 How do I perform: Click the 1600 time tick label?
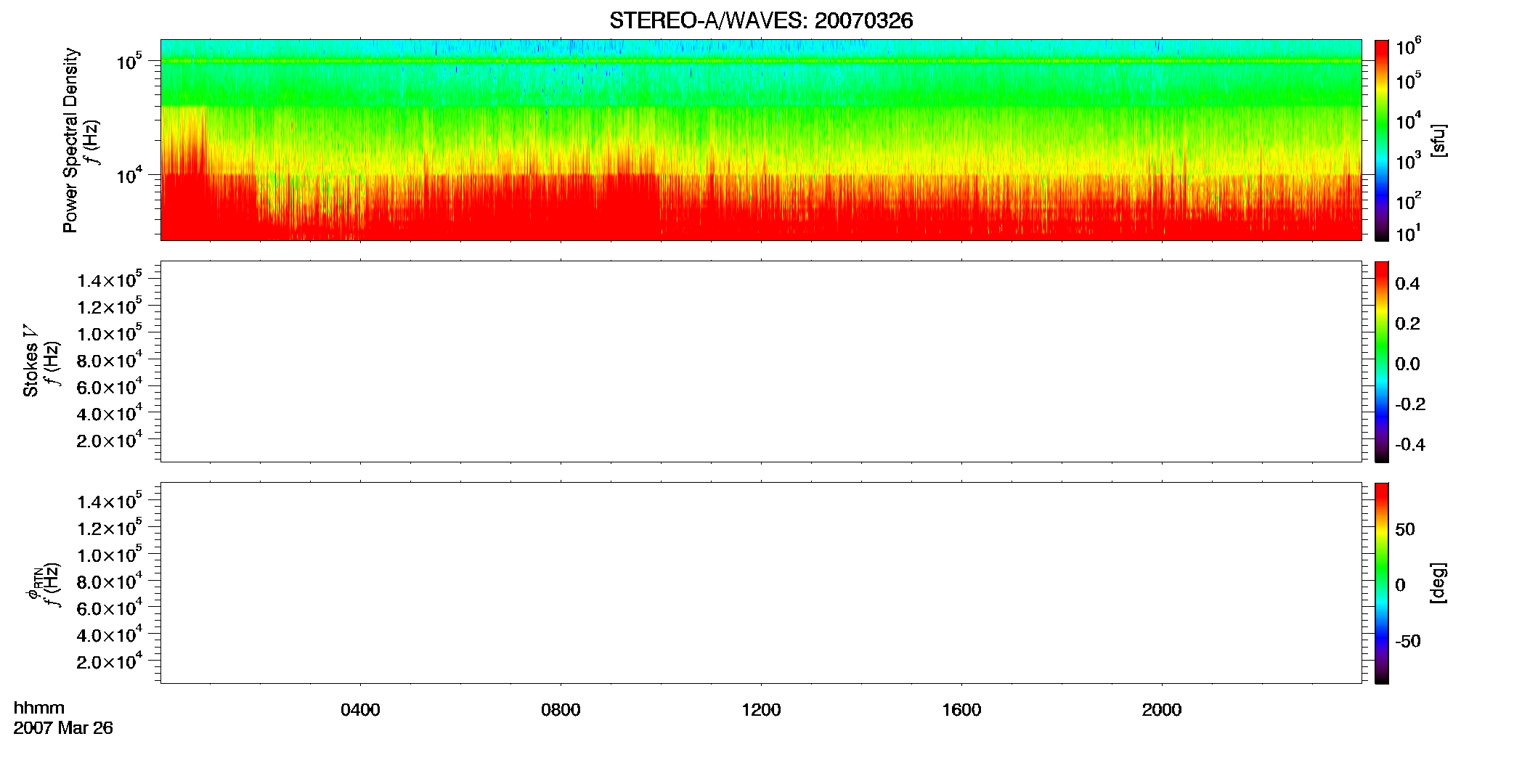[x=961, y=710]
